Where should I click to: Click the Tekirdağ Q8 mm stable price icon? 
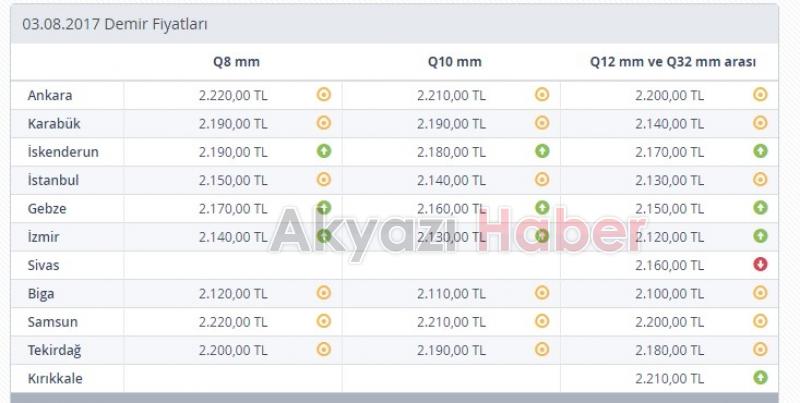coord(323,350)
